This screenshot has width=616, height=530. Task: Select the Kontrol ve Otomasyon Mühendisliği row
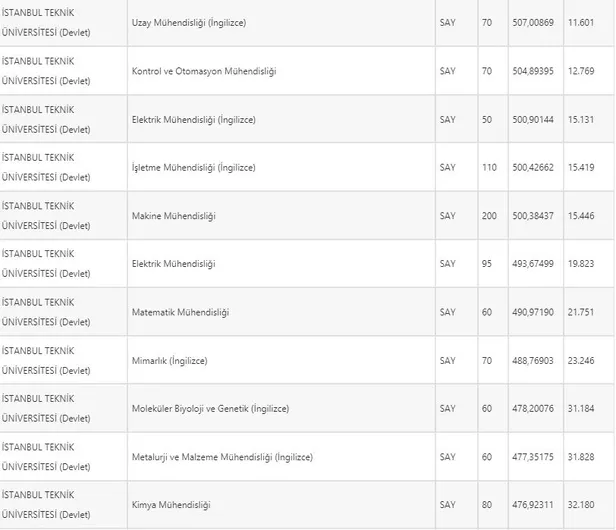pos(204,71)
